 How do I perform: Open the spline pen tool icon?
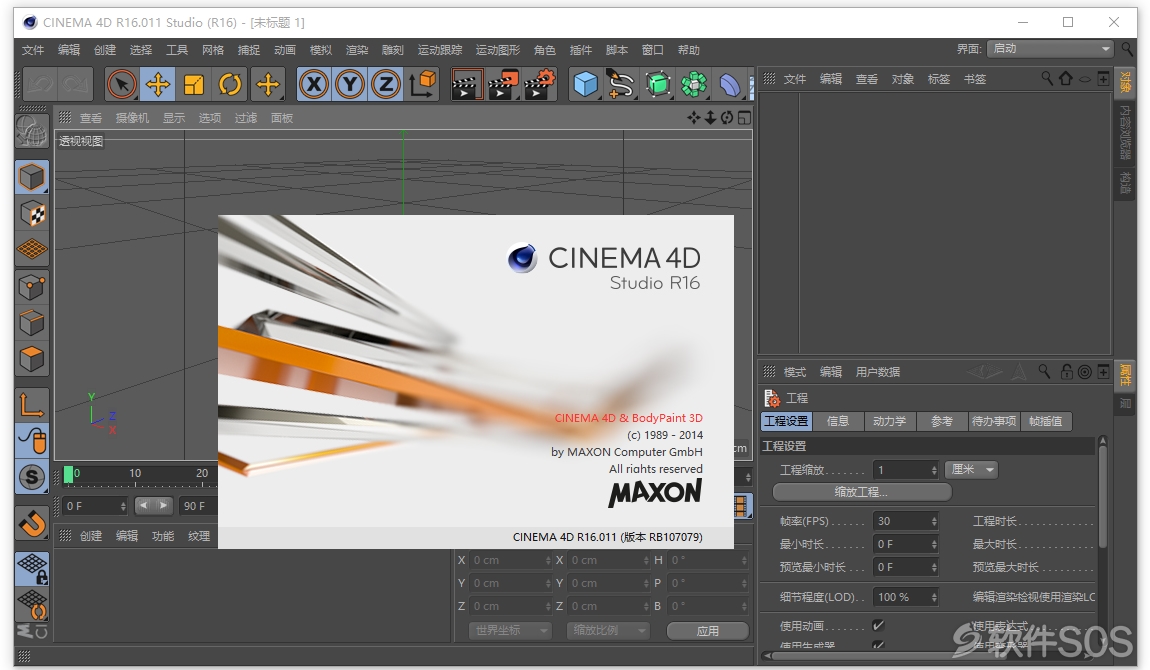pyautogui.click(x=621, y=84)
